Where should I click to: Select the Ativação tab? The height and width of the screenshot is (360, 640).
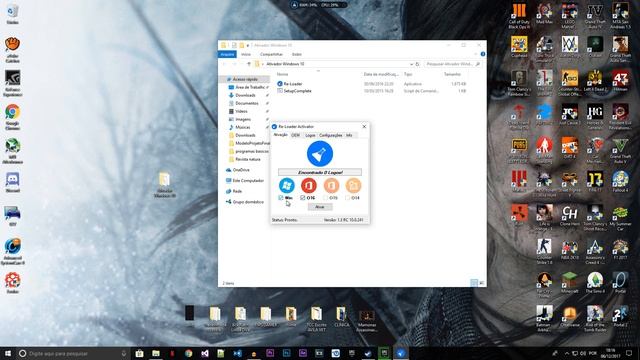click(x=280, y=135)
